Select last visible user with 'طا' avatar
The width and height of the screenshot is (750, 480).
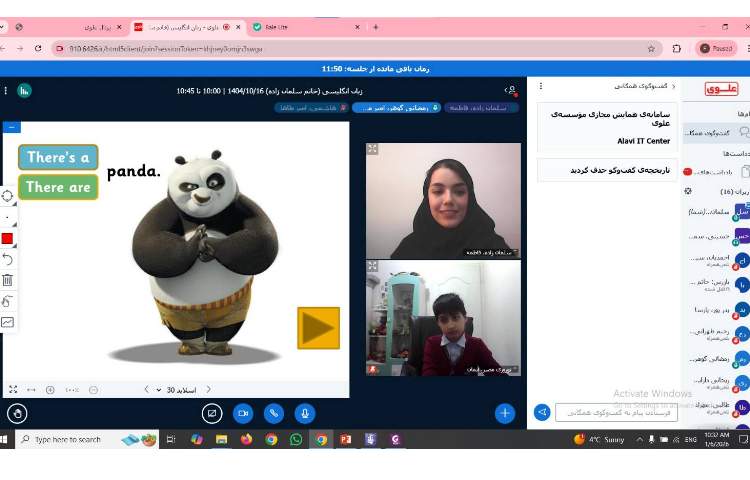click(x=717, y=407)
